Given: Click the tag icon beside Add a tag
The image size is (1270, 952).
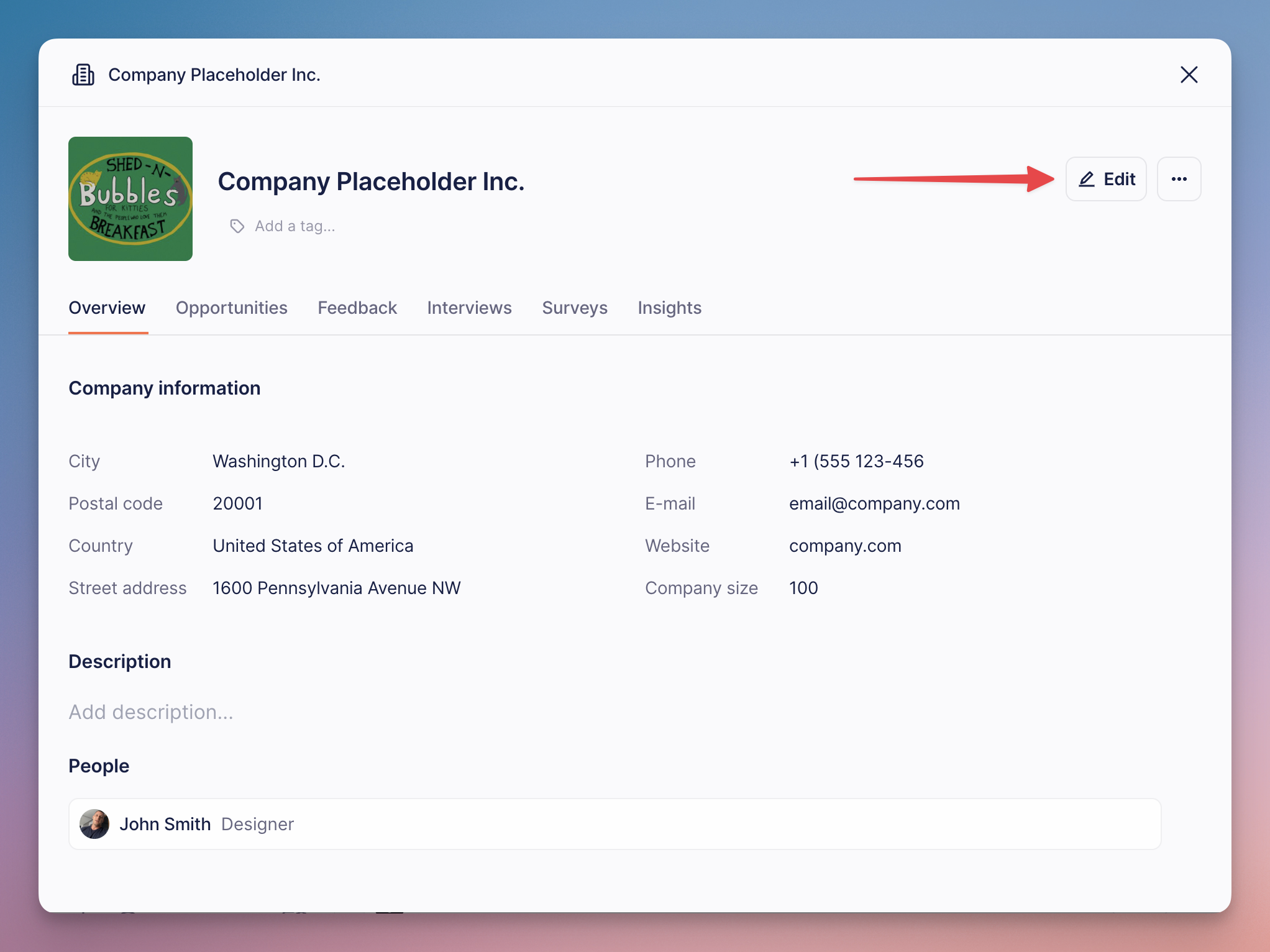Looking at the screenshot, I should (x=237, y=226).
